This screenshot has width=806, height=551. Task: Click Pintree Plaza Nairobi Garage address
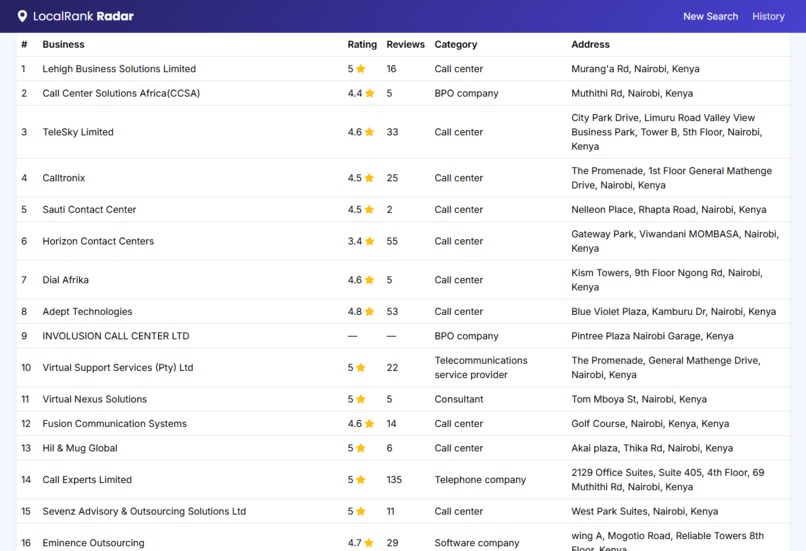(652, 336)
